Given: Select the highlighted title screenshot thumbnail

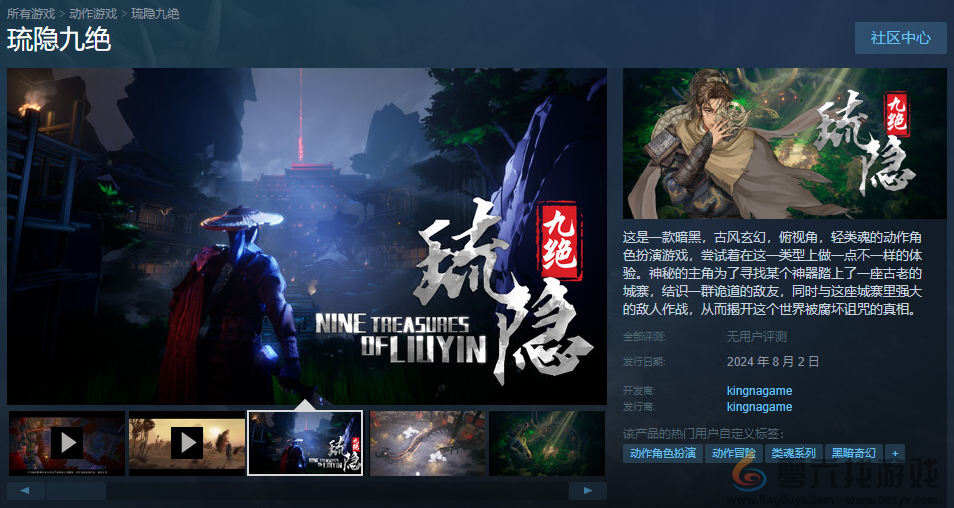Looking at the screenshot, I should tap(306, 443).
